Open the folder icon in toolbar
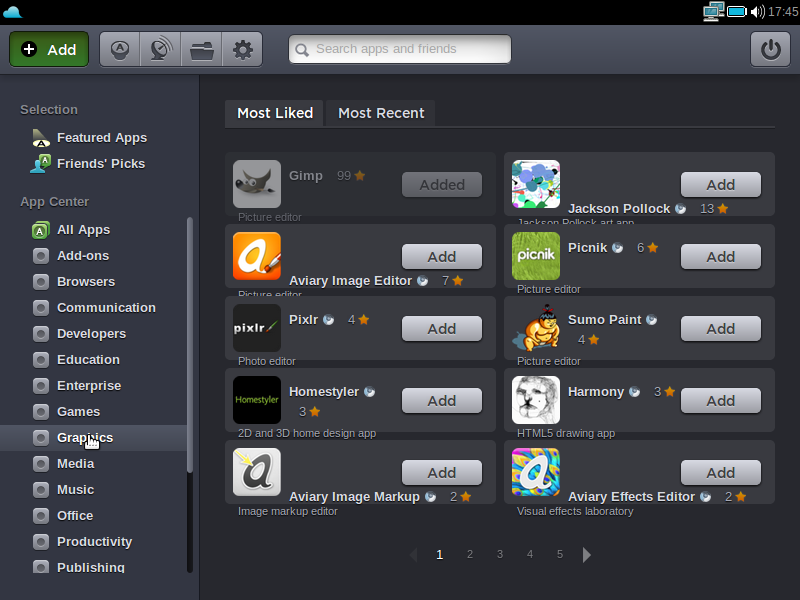800x600 pixels. click(201, 49)
